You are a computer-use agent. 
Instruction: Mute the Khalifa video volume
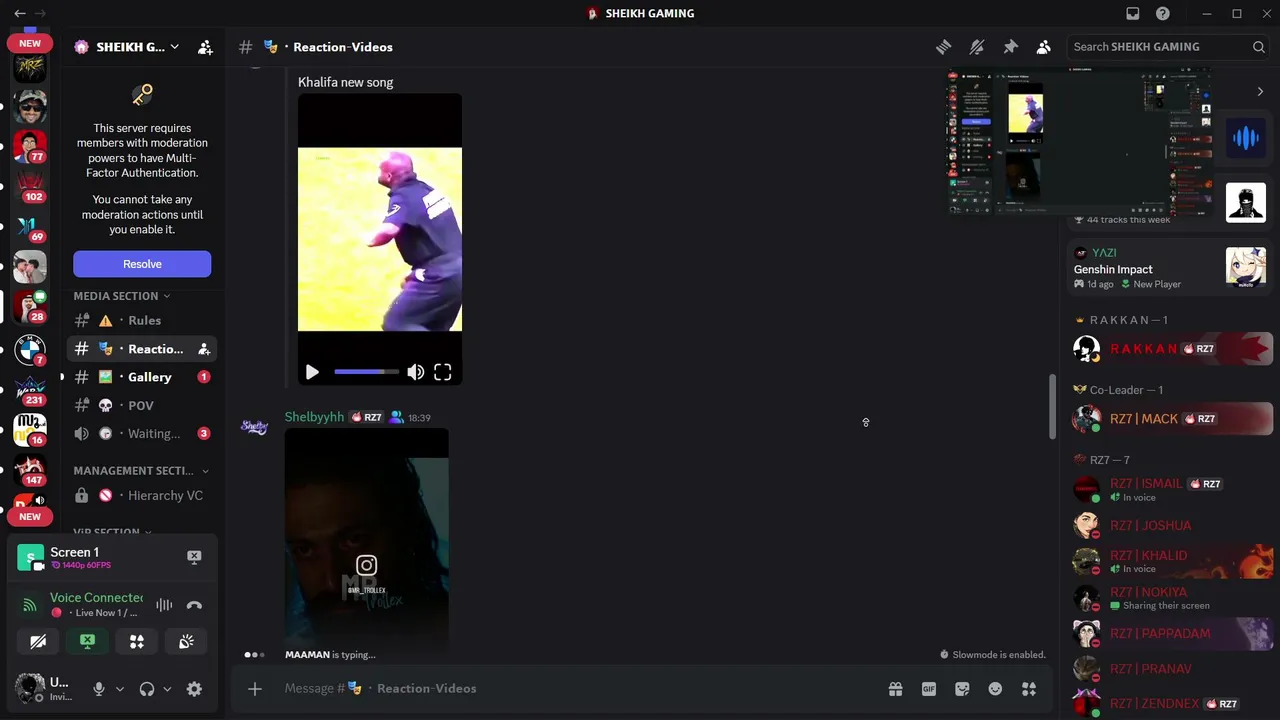pyautogui.click(x=415, y=372)
